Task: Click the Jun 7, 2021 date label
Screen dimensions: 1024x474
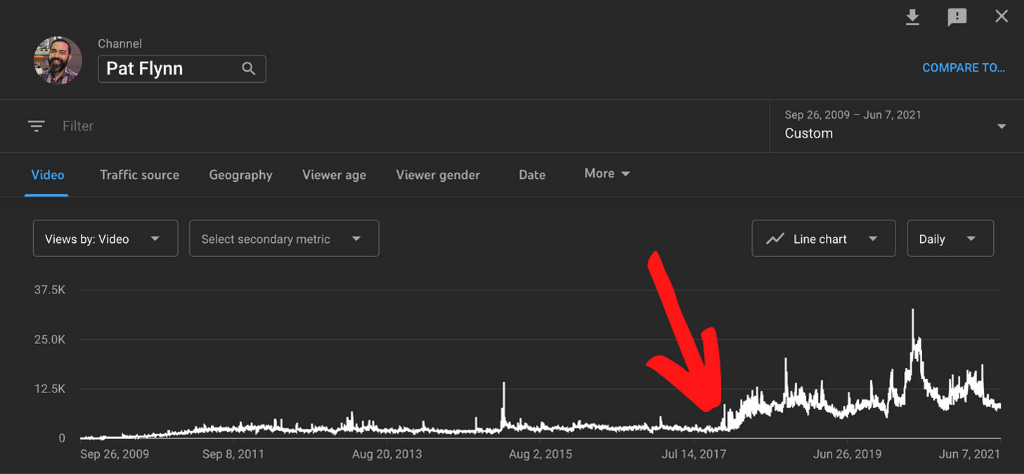Action: click(970, 454)
